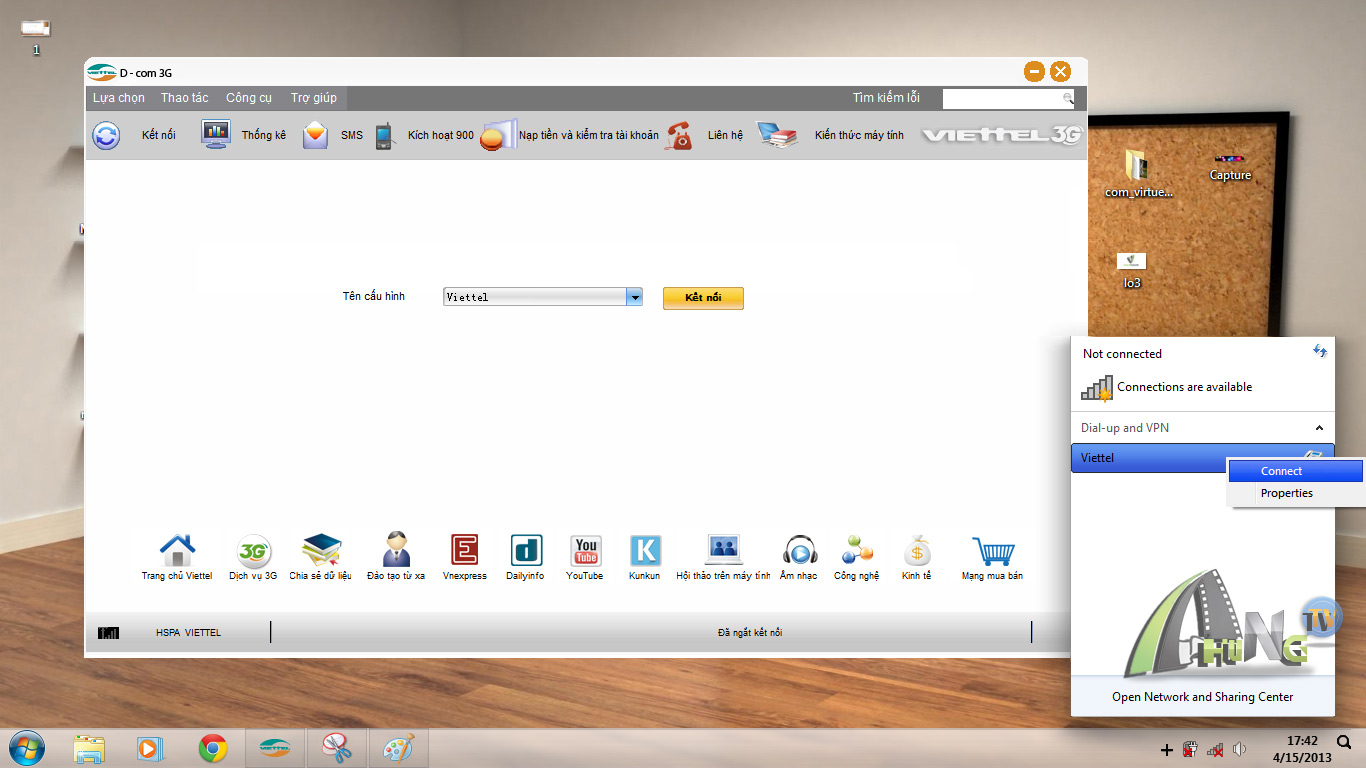Click the volume speaker tray icon
The image size is (1366, 768).
pyautogui.click(x=1240, y=749)
